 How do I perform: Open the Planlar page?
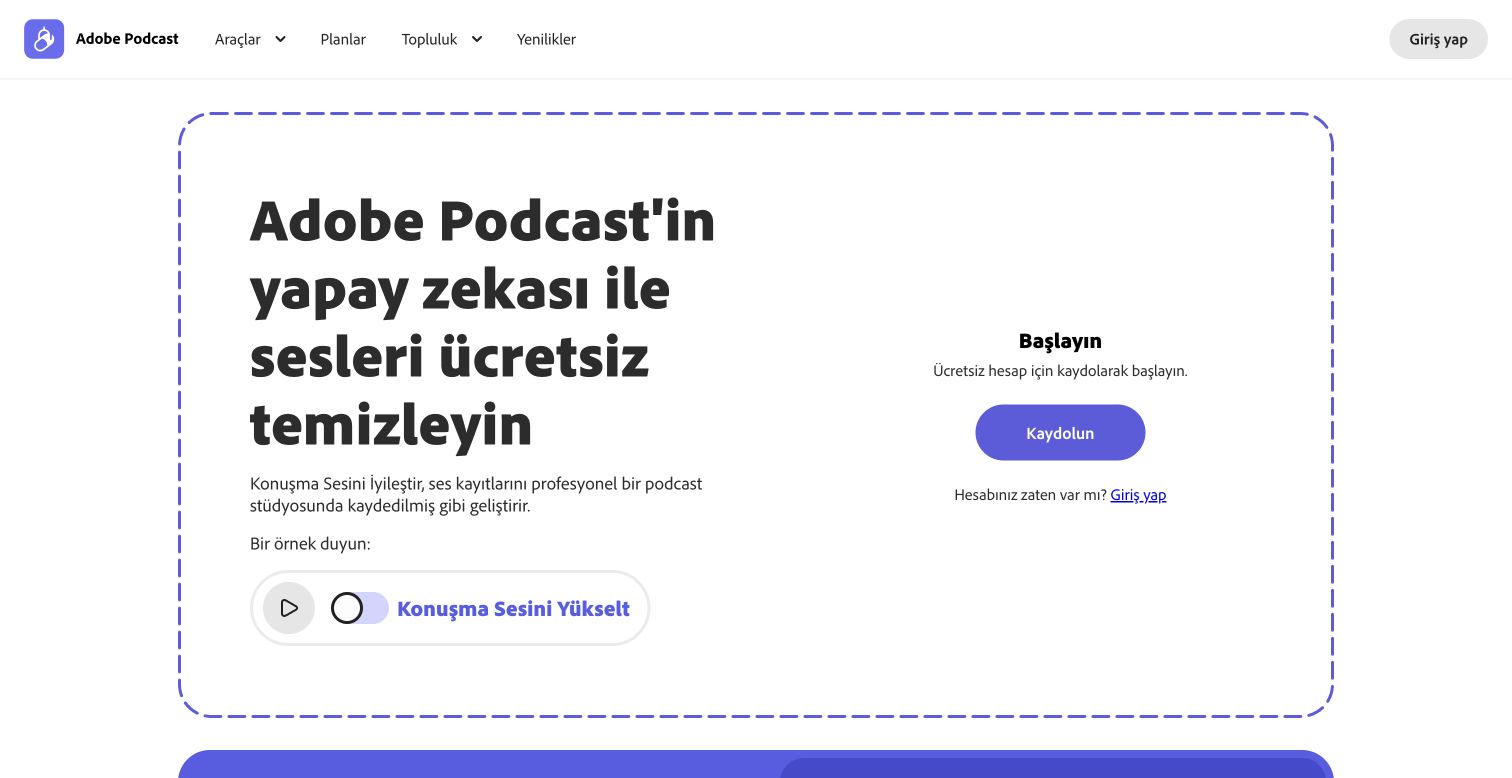(x=343, y=39)
